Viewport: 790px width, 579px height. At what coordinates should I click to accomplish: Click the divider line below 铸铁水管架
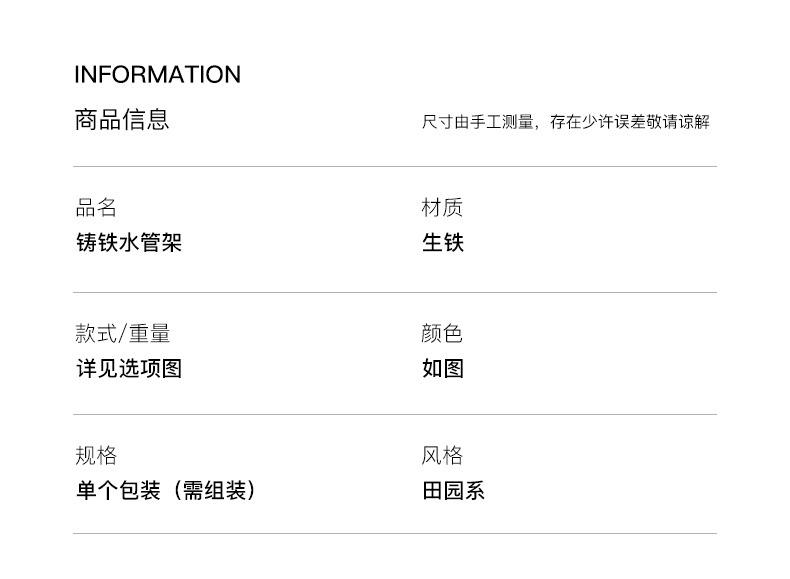[x=395, y=292]
